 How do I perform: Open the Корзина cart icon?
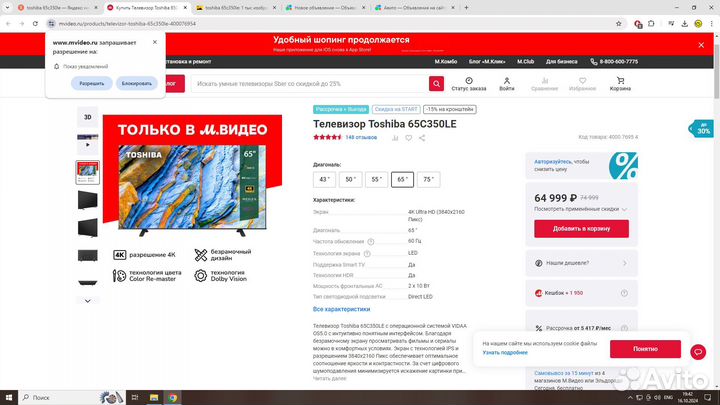coord(620,84)
